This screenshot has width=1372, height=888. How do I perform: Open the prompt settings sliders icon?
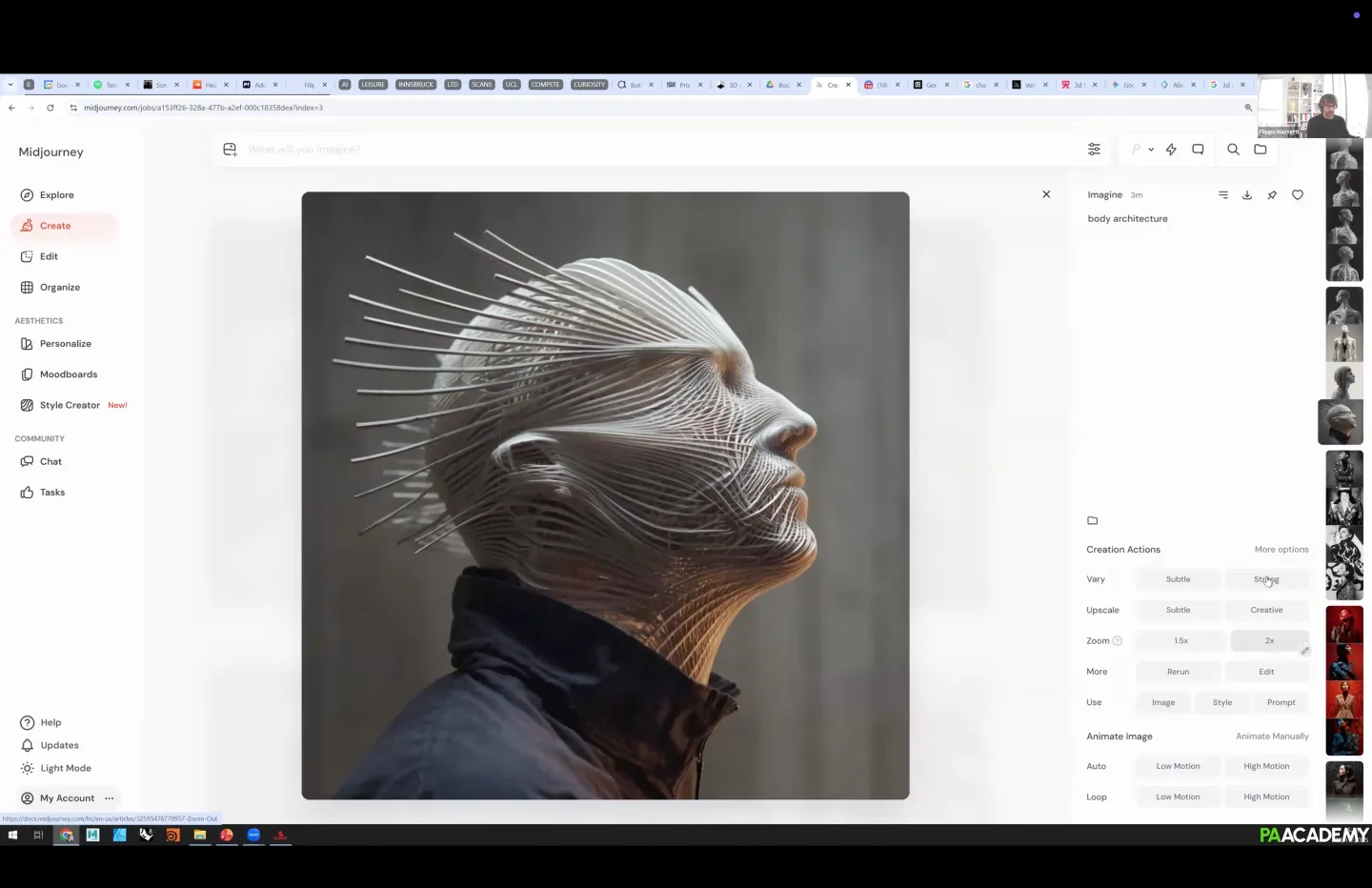pos(1094,150)
